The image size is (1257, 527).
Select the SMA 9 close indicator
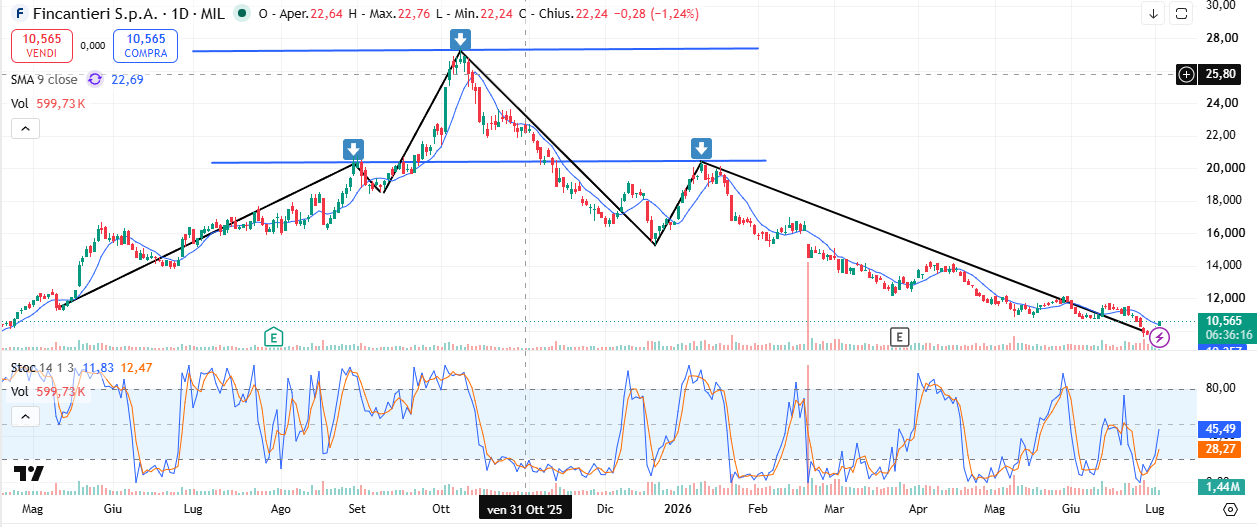(x=44, y=79)
